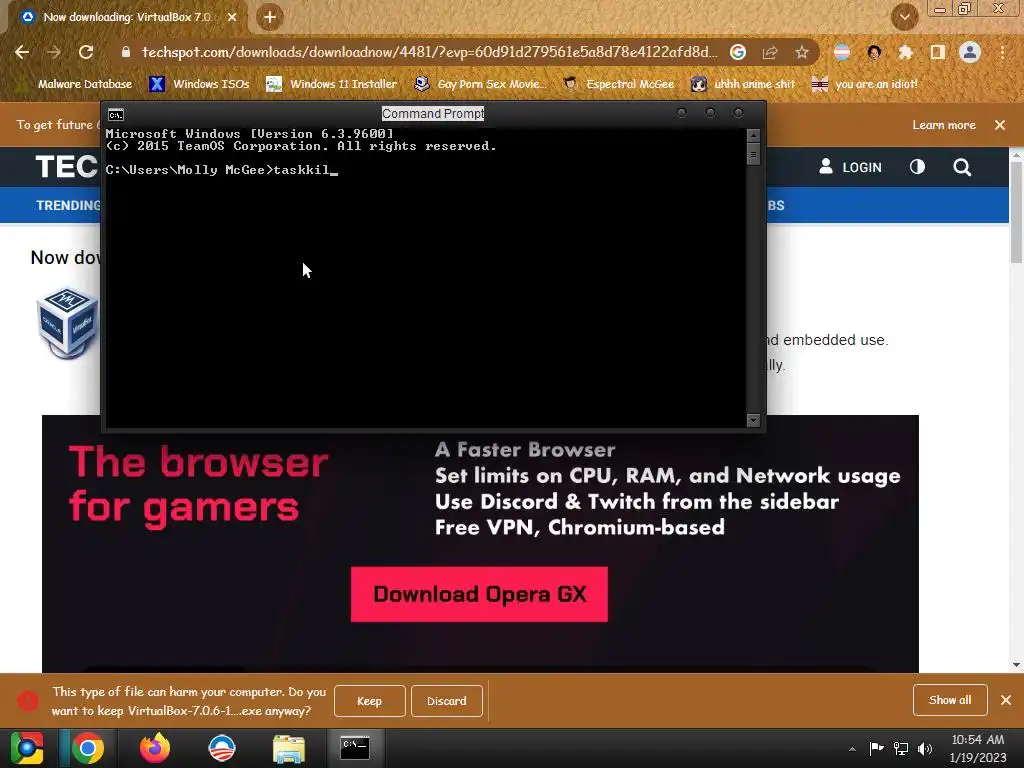Show all downloads
The width and height of the screenshot is (1024, 768).
950,700
